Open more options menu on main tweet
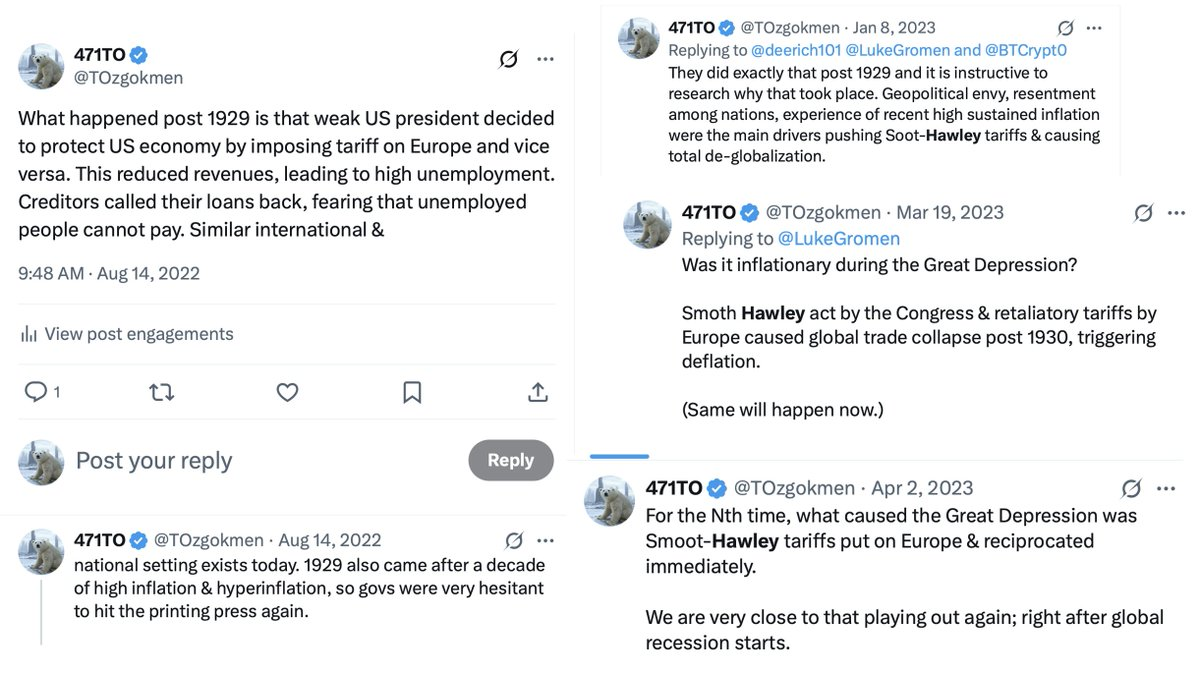This screenshot has height=673, width=1200. click(x=545, y=59)
